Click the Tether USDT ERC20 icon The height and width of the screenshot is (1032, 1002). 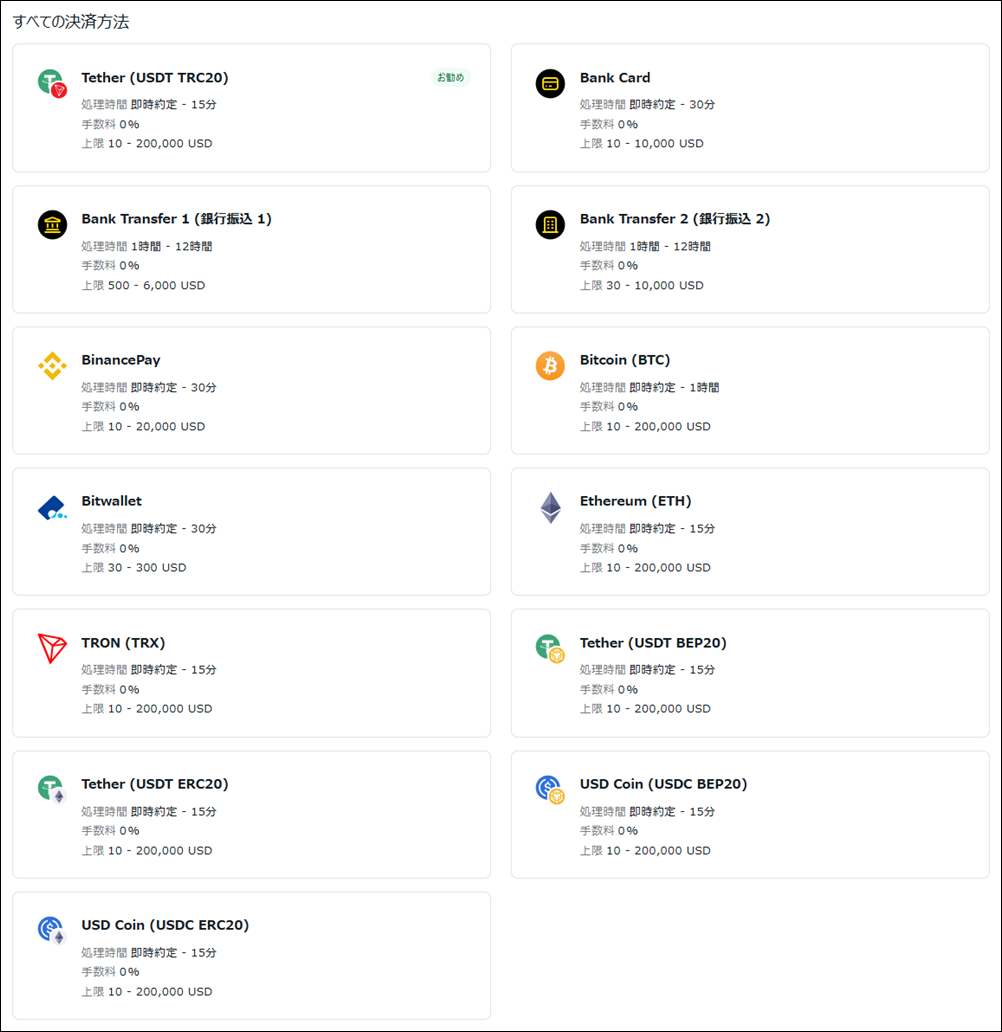click(x=52, y=790)
